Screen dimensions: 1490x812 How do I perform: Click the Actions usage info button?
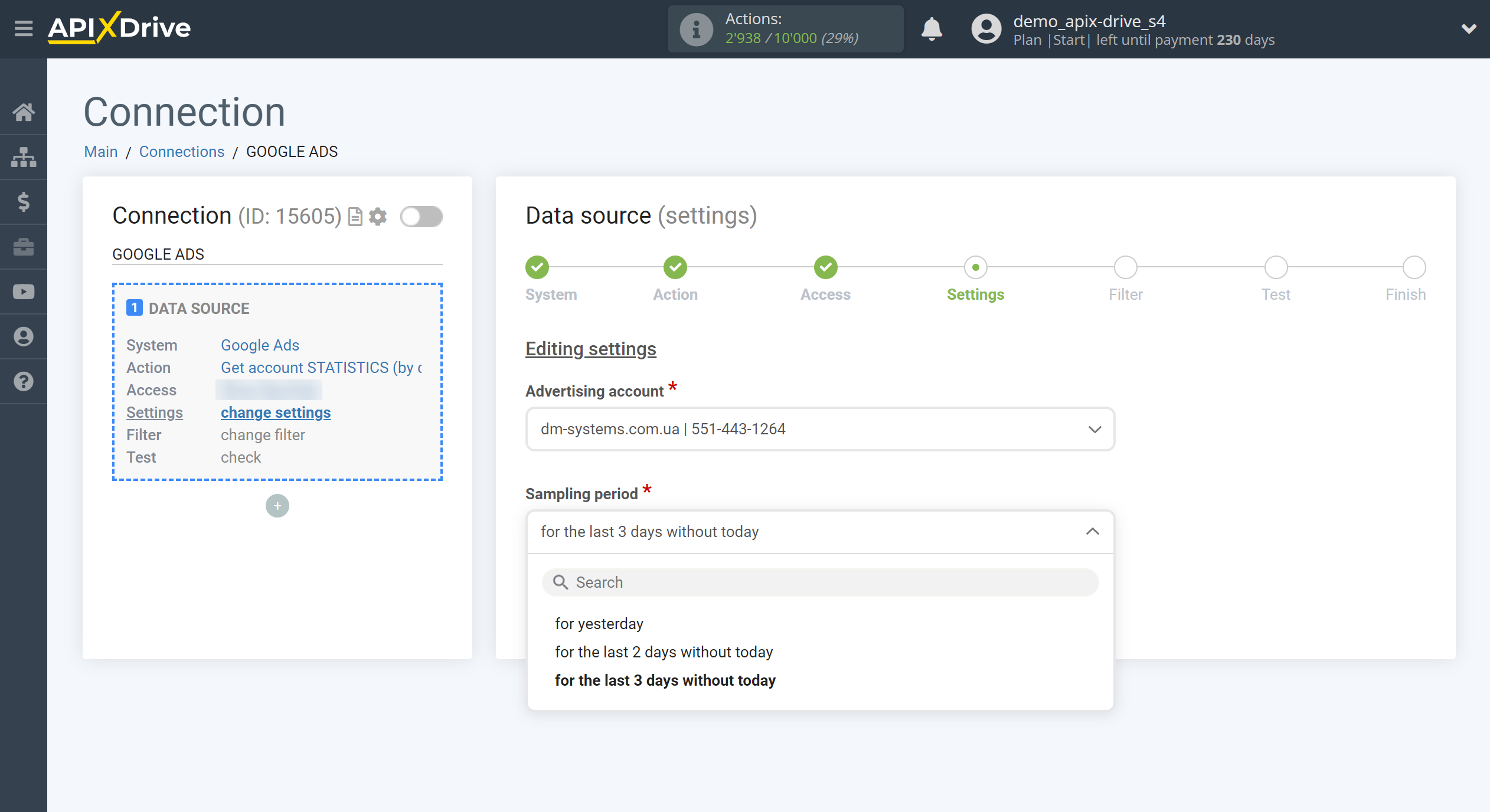(x=694, y=27)
